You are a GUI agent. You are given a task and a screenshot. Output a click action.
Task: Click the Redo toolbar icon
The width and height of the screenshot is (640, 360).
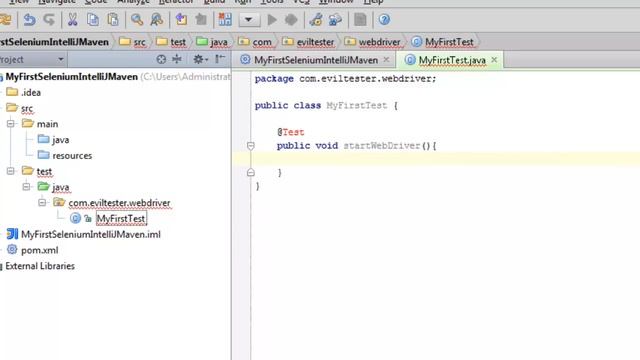[49, 20]
